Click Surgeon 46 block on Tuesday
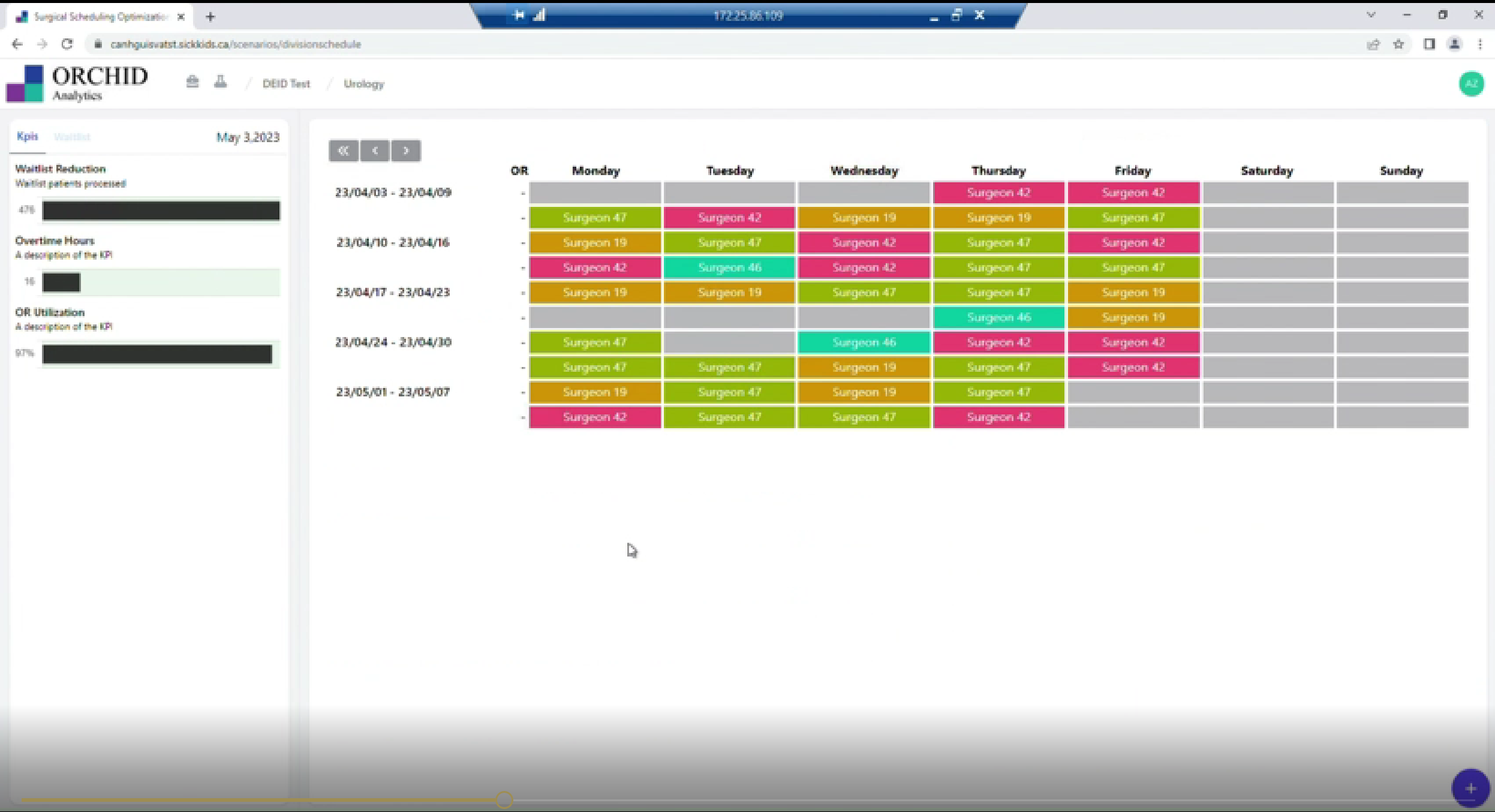This screenshot has height=812, width=1495. 729,267
